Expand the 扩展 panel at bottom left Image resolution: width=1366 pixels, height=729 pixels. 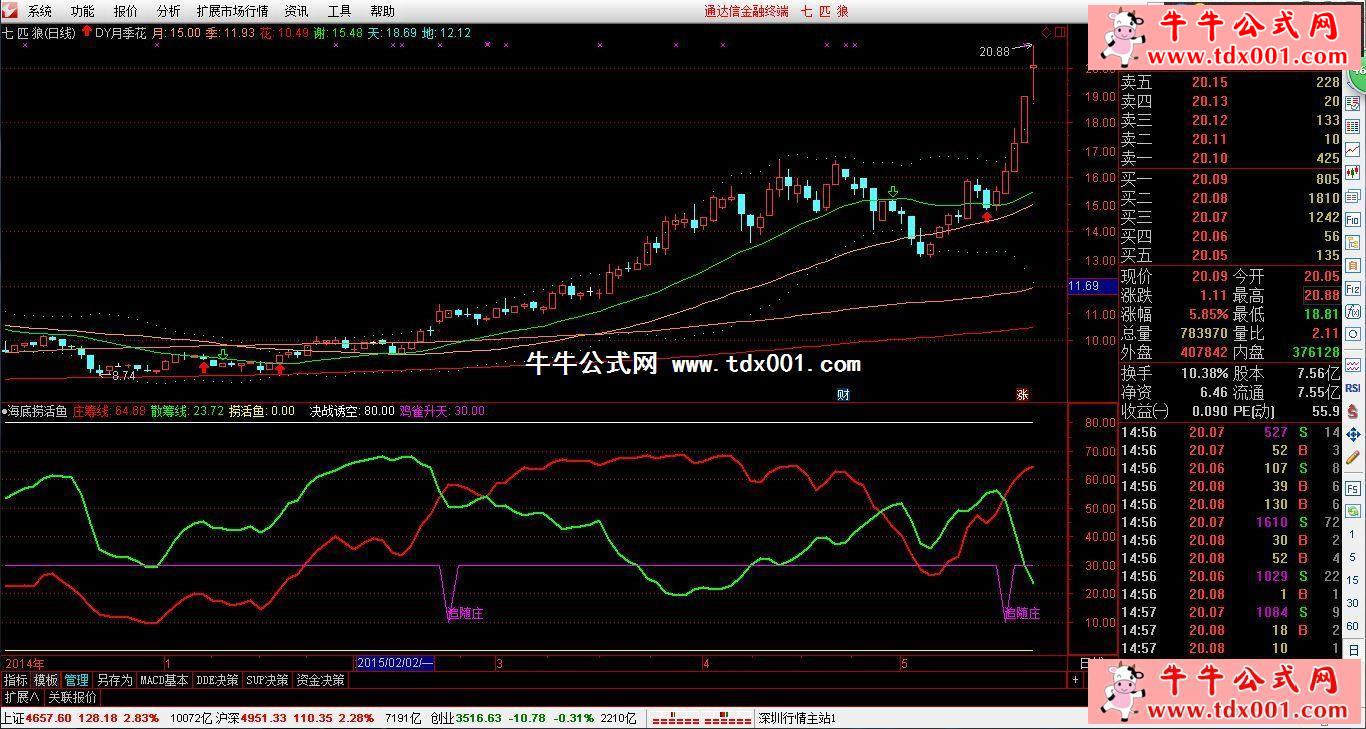(20, 697)
